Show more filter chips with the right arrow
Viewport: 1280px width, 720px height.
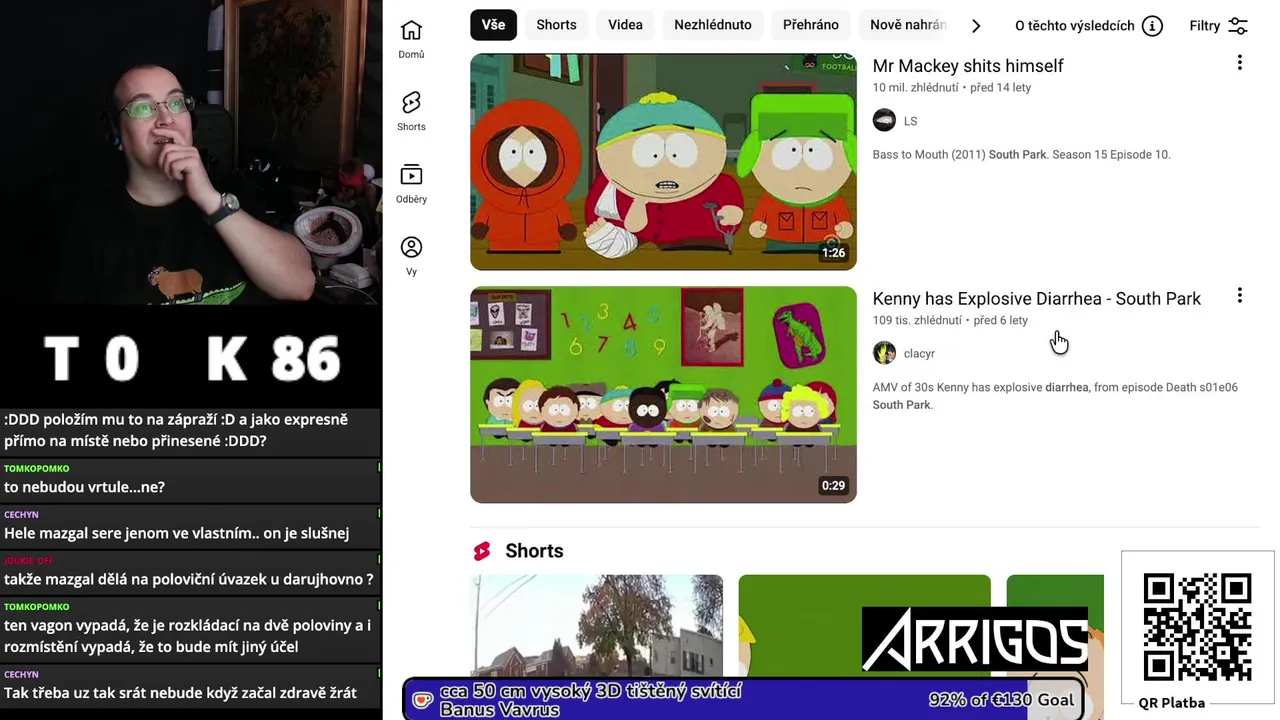tap(976, 26)
